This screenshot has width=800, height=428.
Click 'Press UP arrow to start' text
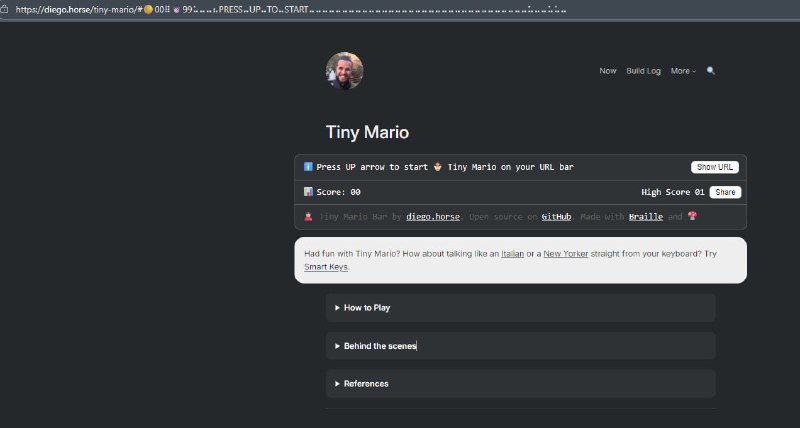(372, 167)
